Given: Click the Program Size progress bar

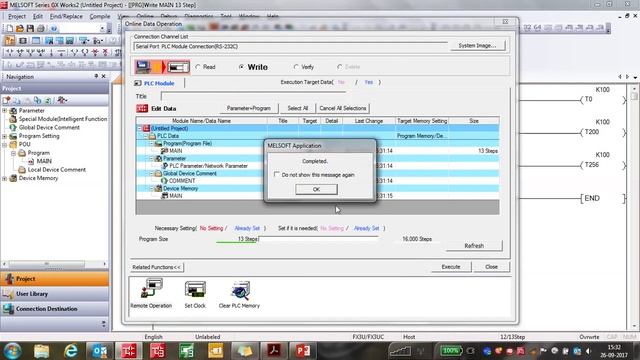Looking at the screenshot, I should 298,239.
